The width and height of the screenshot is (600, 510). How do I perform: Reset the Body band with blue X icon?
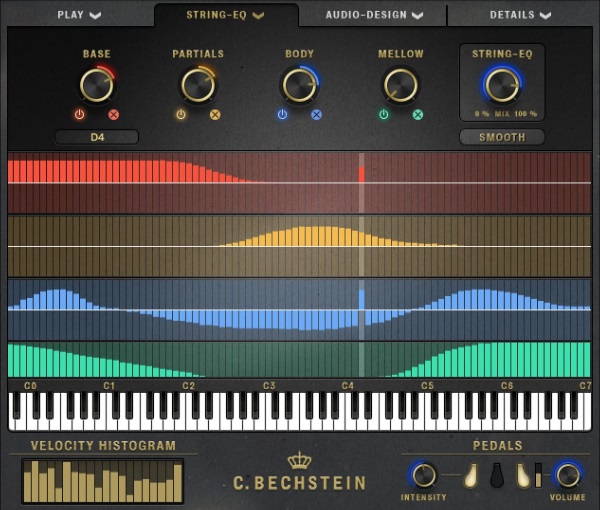point(316,114)
